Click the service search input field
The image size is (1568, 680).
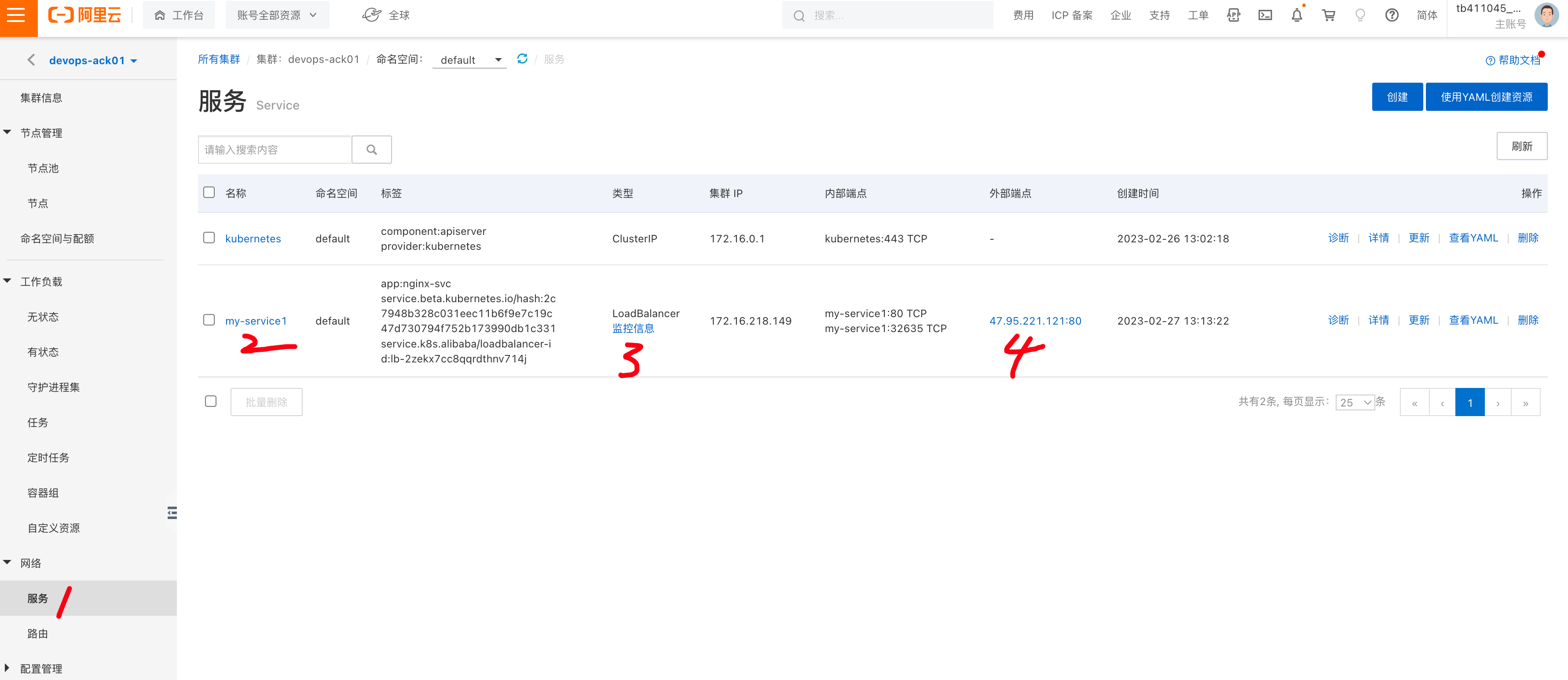[x=275, y=149]
